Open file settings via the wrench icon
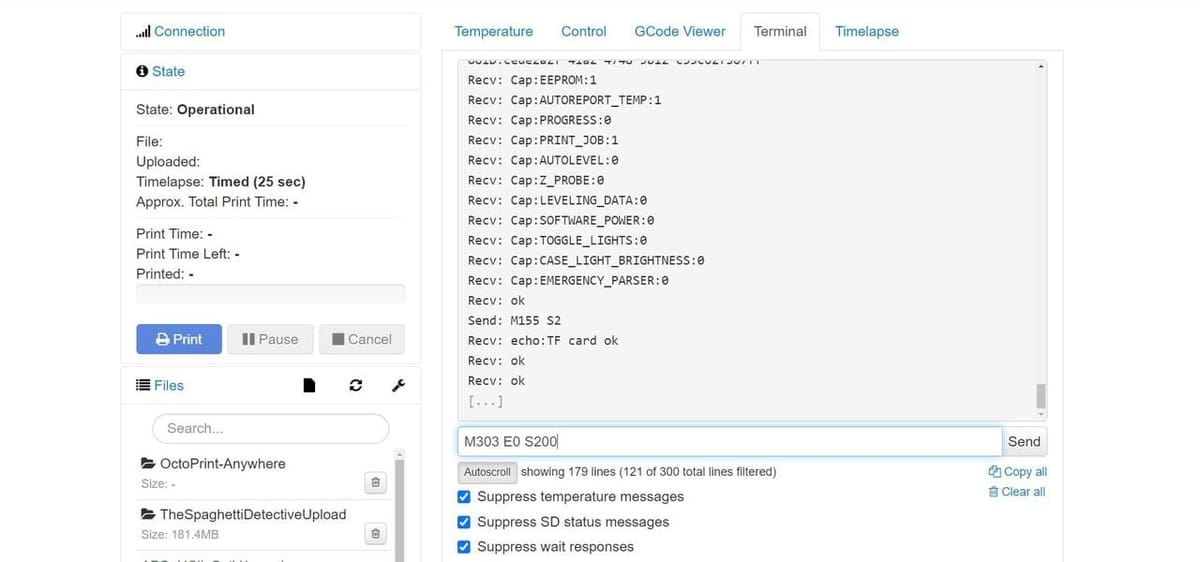The image size is (1200, 562). [x=398, y=385]
